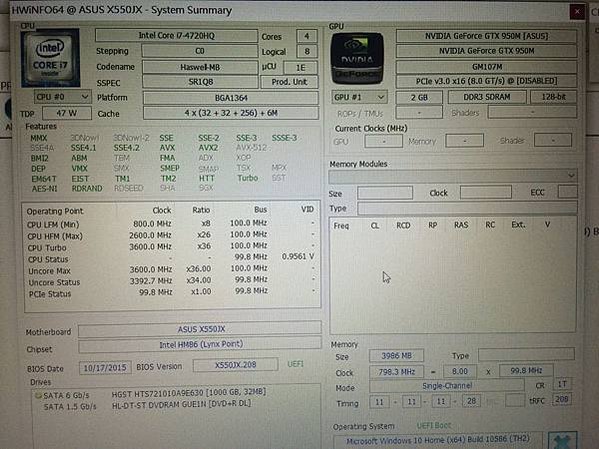Viewport: 599px width, 449px height.
Task: Open the GPU #1 selector dropdown
Action: pyautogui.click(x=359, y=97)
